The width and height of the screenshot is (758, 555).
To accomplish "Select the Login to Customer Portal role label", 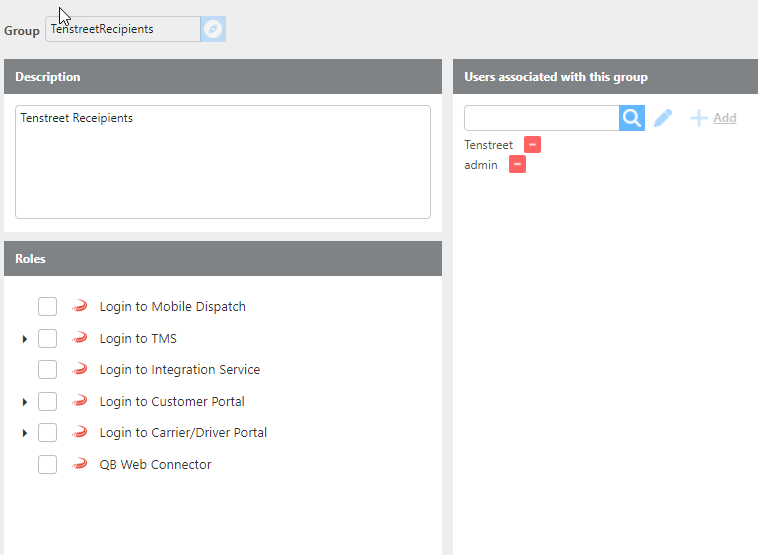I will pos(172,402).
